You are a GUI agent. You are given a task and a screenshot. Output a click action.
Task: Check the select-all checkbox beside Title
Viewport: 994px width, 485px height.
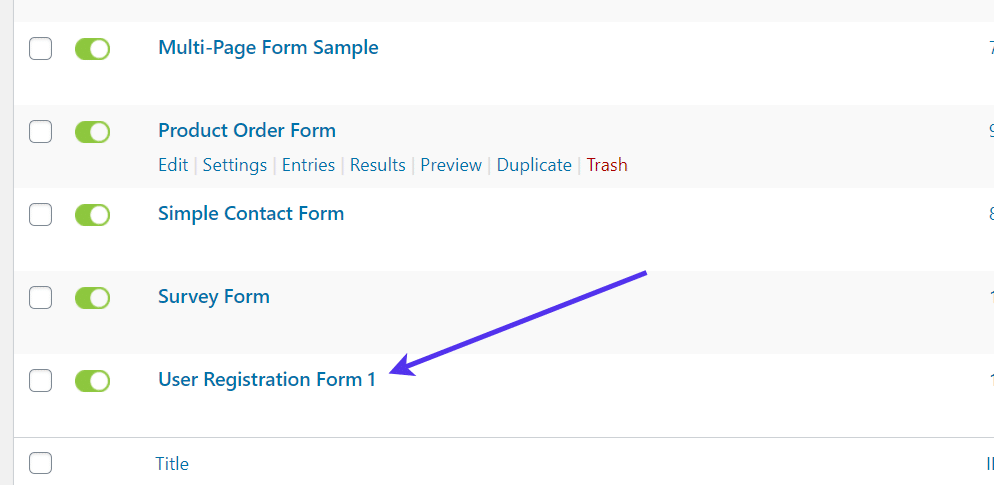pos(40,463)
